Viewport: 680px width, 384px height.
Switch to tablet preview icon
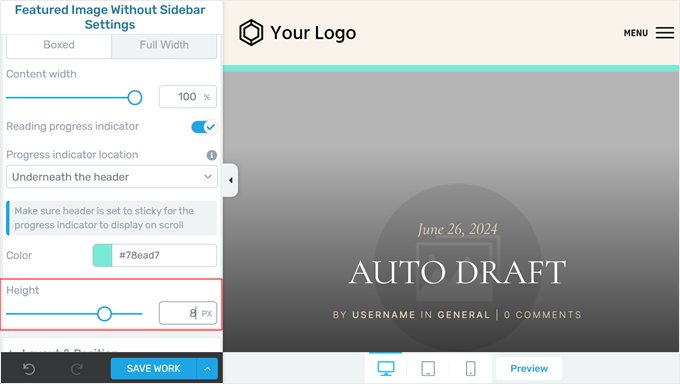click(428, 368)
